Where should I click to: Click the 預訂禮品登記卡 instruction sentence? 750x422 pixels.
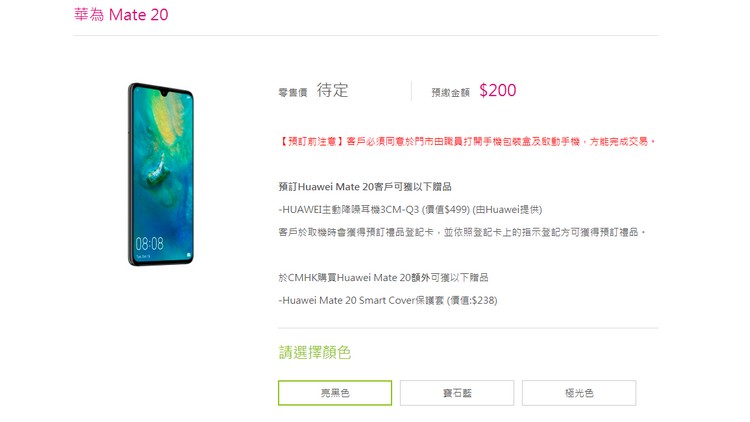(462, 232)
